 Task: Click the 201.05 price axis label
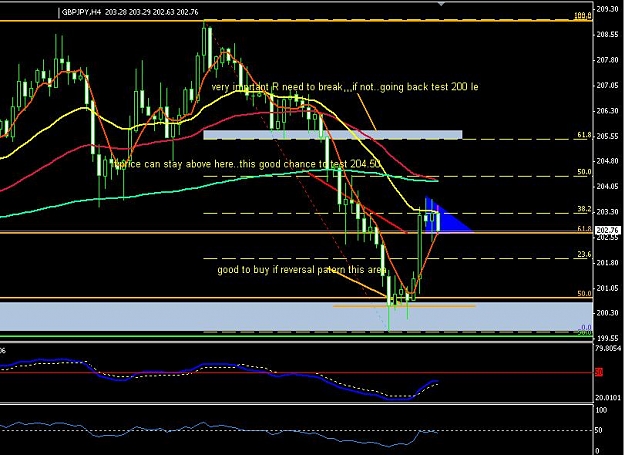click(x=608, y=288)
